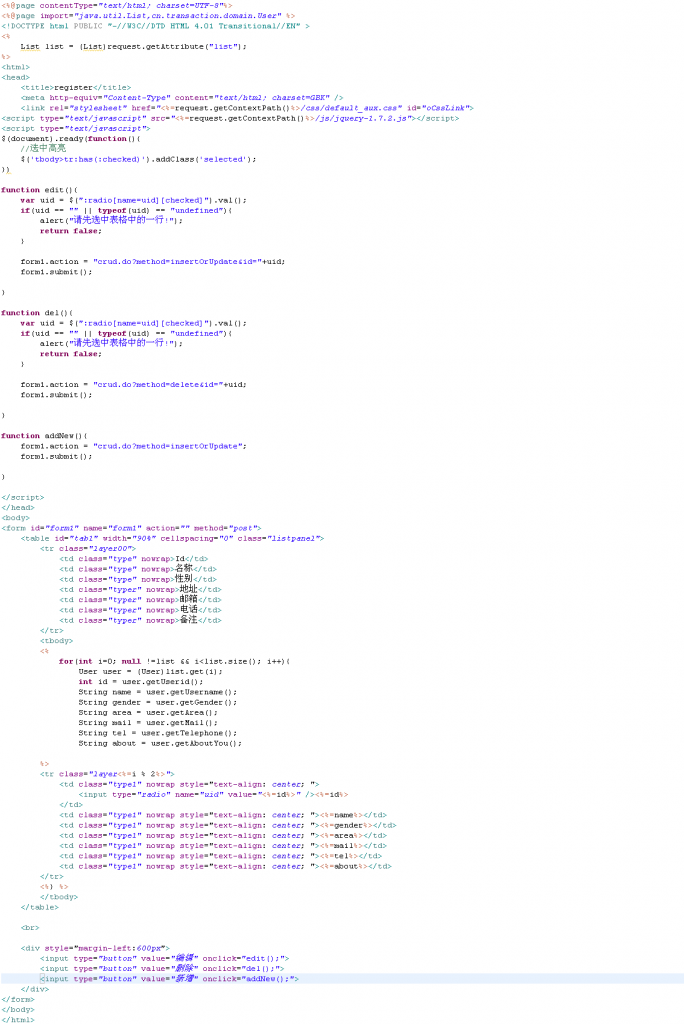Click the closing </head> tag
The height and width of the screenshot is (1024, 684).
pyautogui.click(x=18, y=507)
